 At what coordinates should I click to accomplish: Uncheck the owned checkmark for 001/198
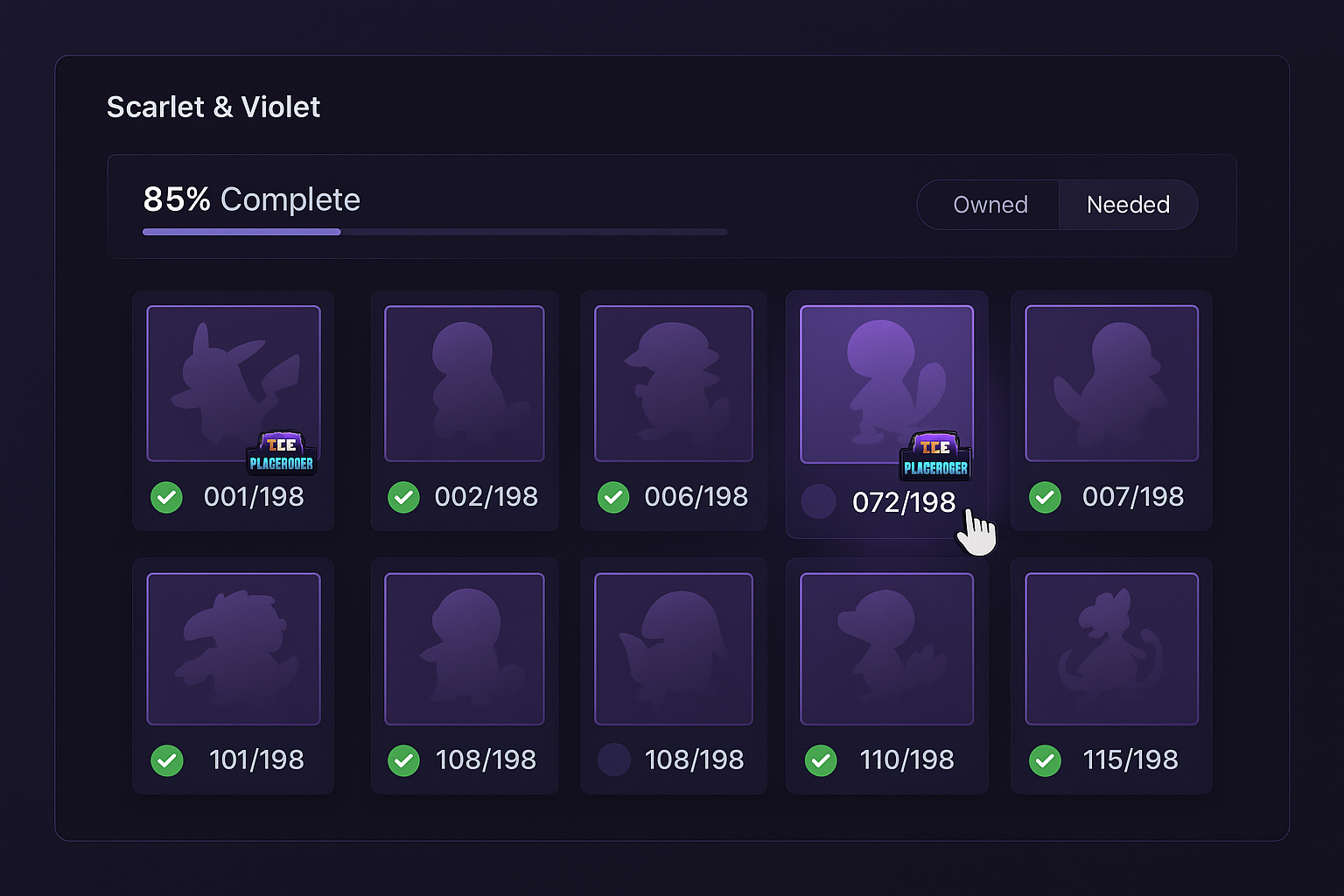(166, 497)
